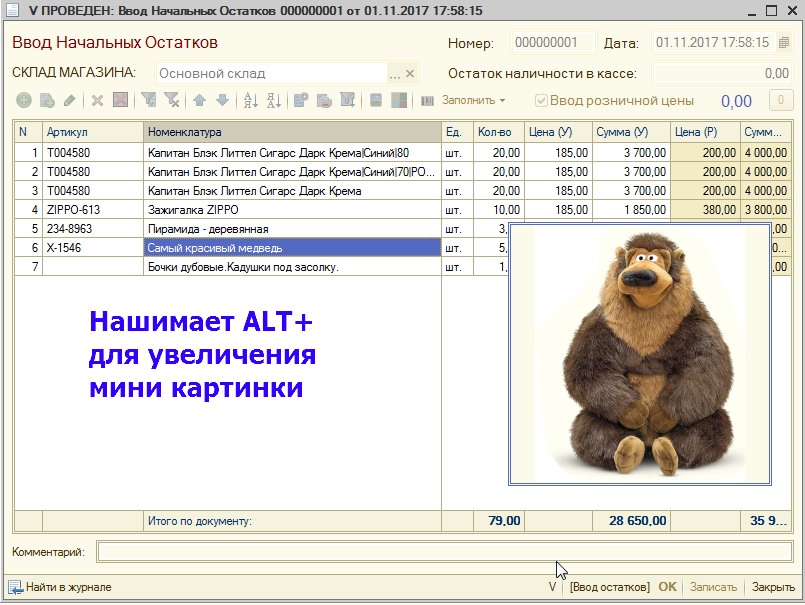Click the Кол-во column header
Viewport: 805px width, 605px height.
499,132
